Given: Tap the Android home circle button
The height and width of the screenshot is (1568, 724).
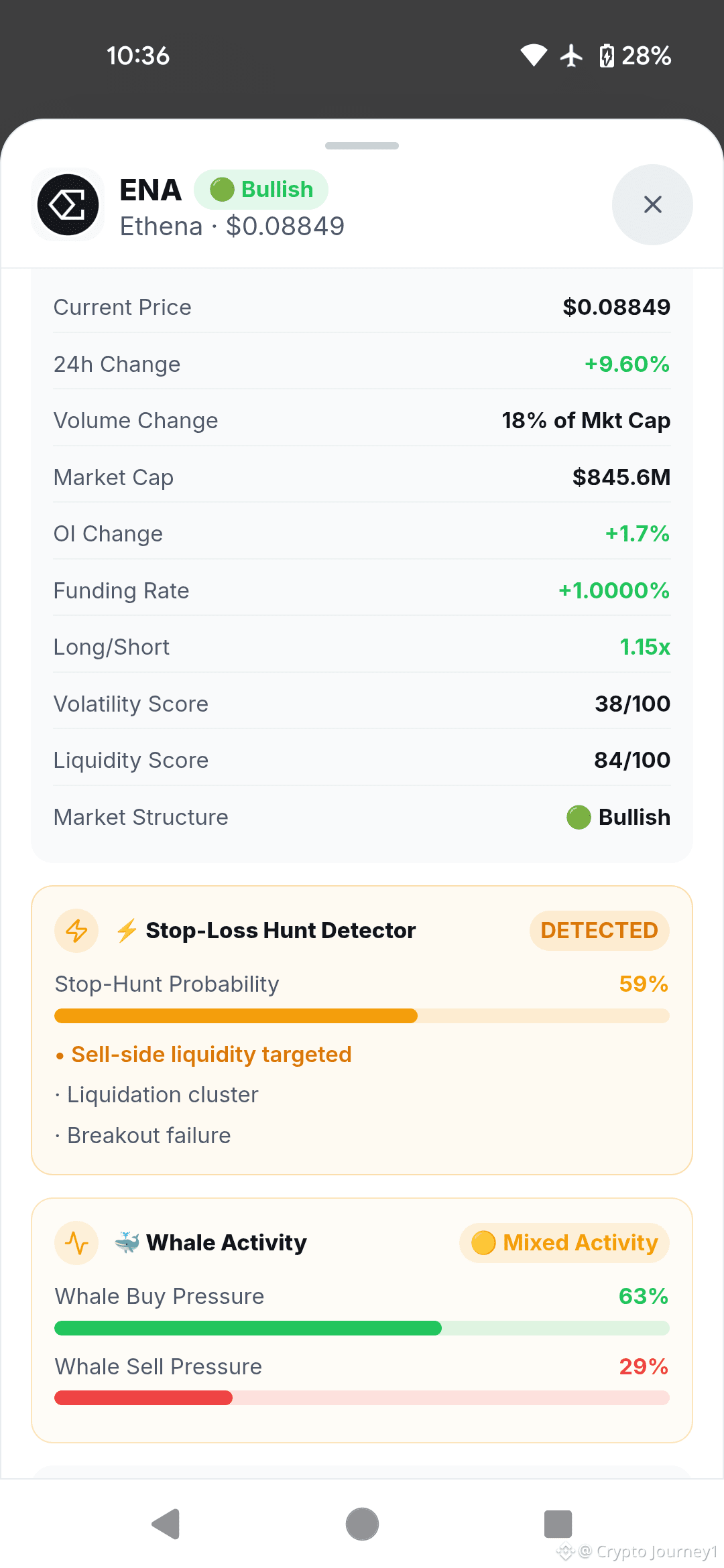Looking at the screenshot, I should coord(362,1524).
